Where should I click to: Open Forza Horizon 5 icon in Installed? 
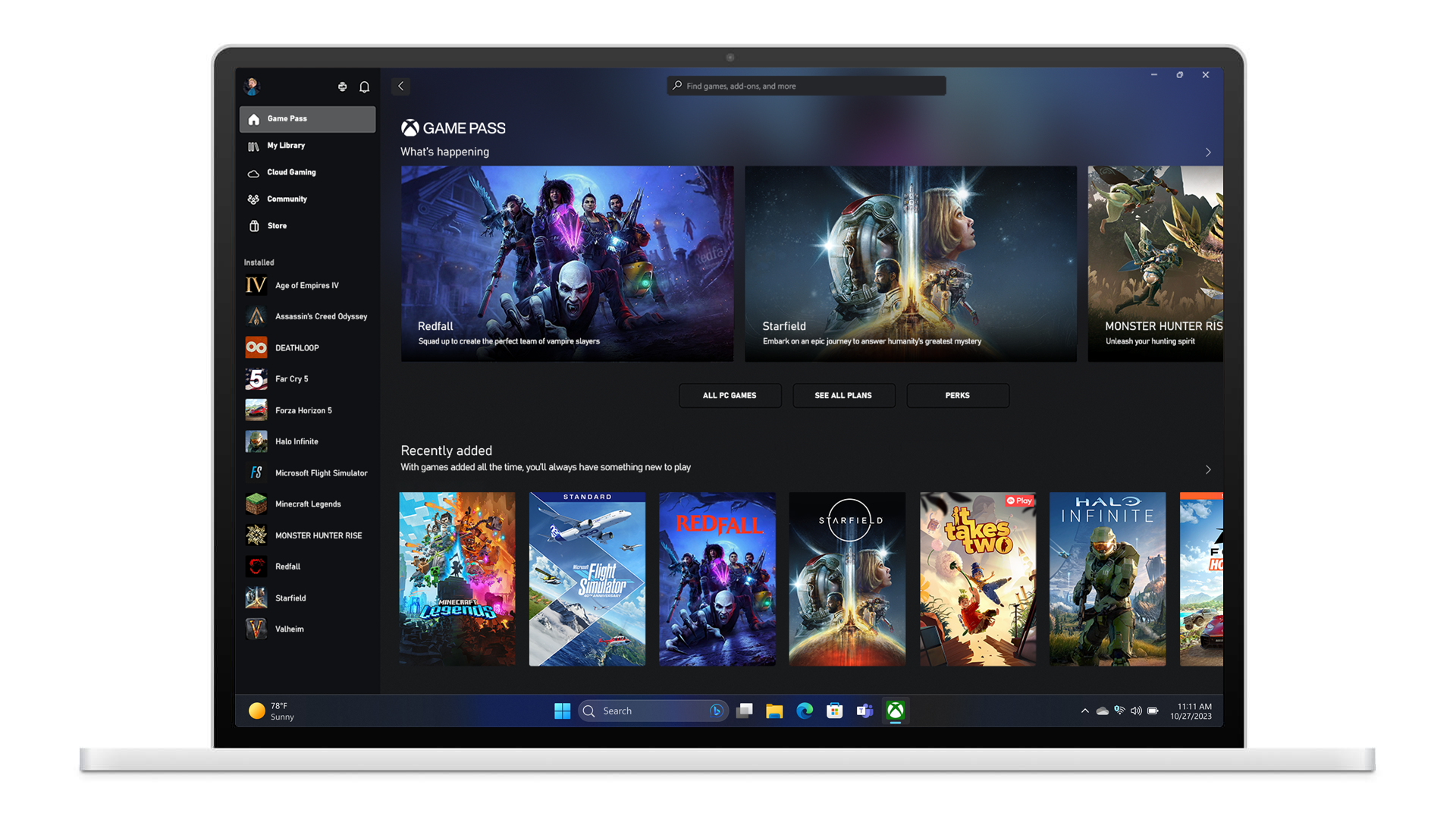click(256, 410)
